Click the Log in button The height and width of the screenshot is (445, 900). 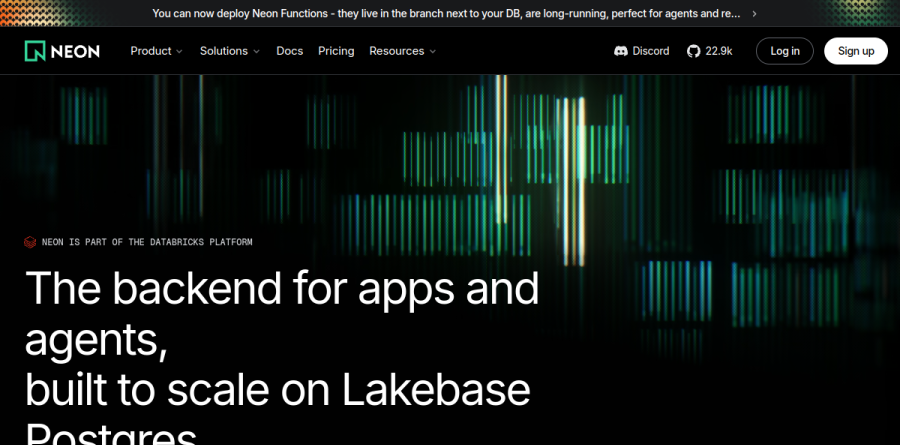785,51
